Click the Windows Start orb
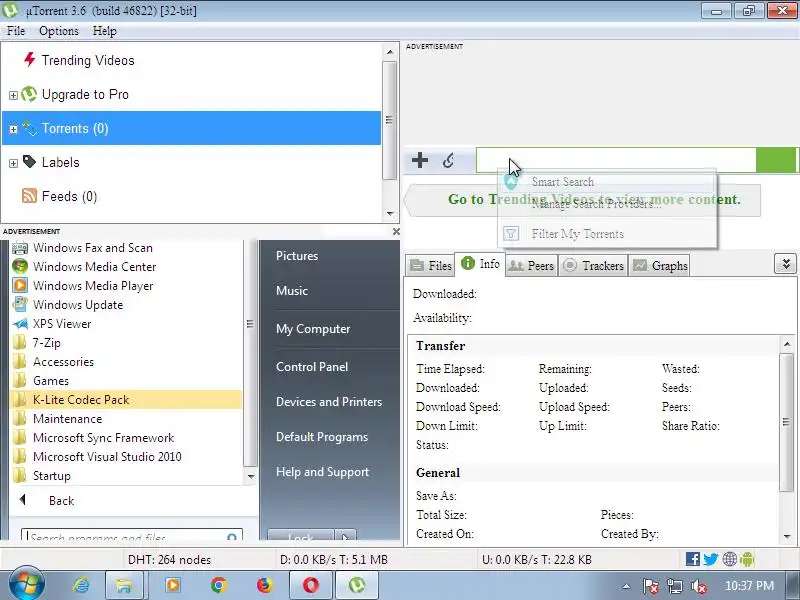The width and height of the screenshot is (800, 600). click(x=25, y=585)
